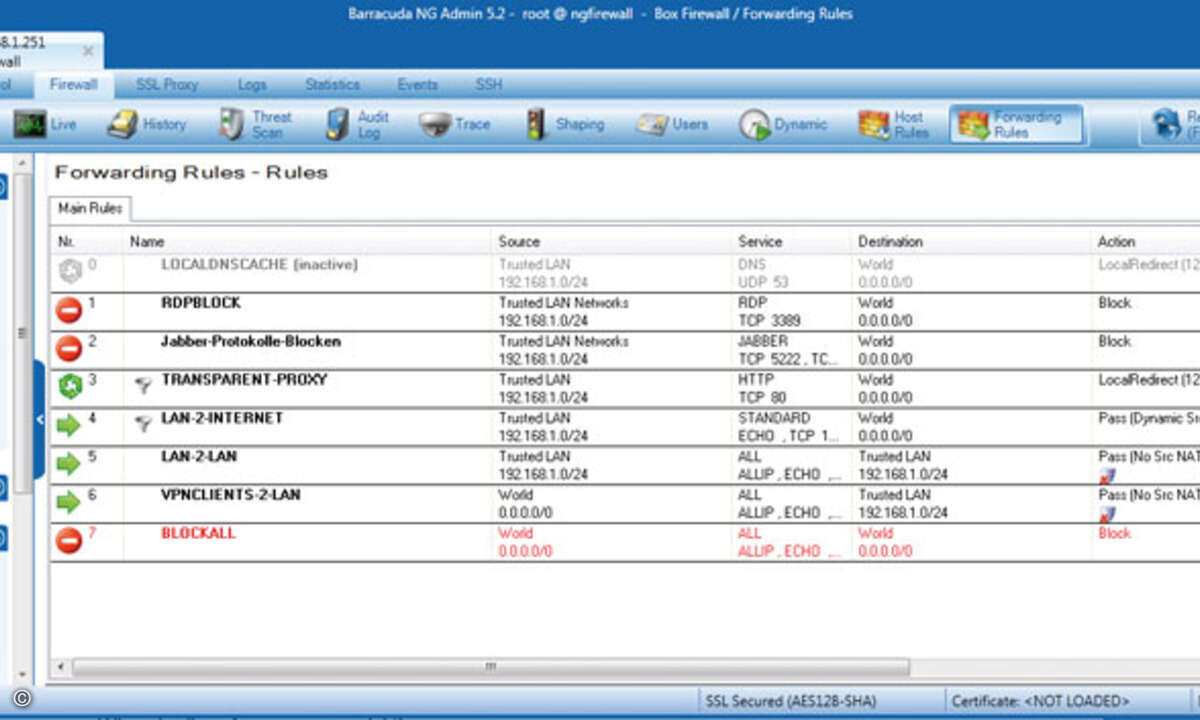Open the Threat Scan toolbar icon
This screenshot has width=1200, height=720.
click(231, 124)
